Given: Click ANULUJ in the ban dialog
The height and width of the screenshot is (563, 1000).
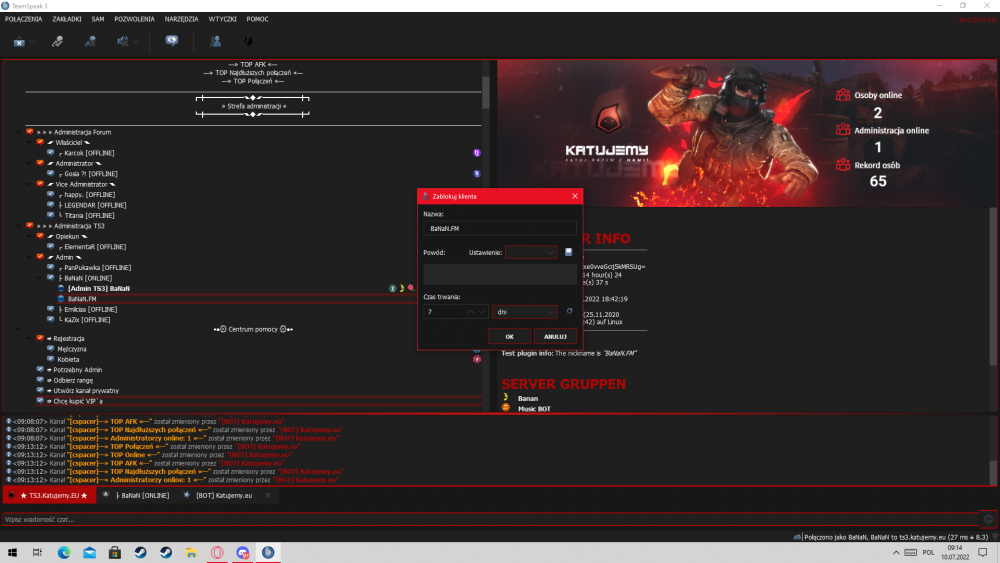Looking at the screenshot, I should click(x=555, y=336).
